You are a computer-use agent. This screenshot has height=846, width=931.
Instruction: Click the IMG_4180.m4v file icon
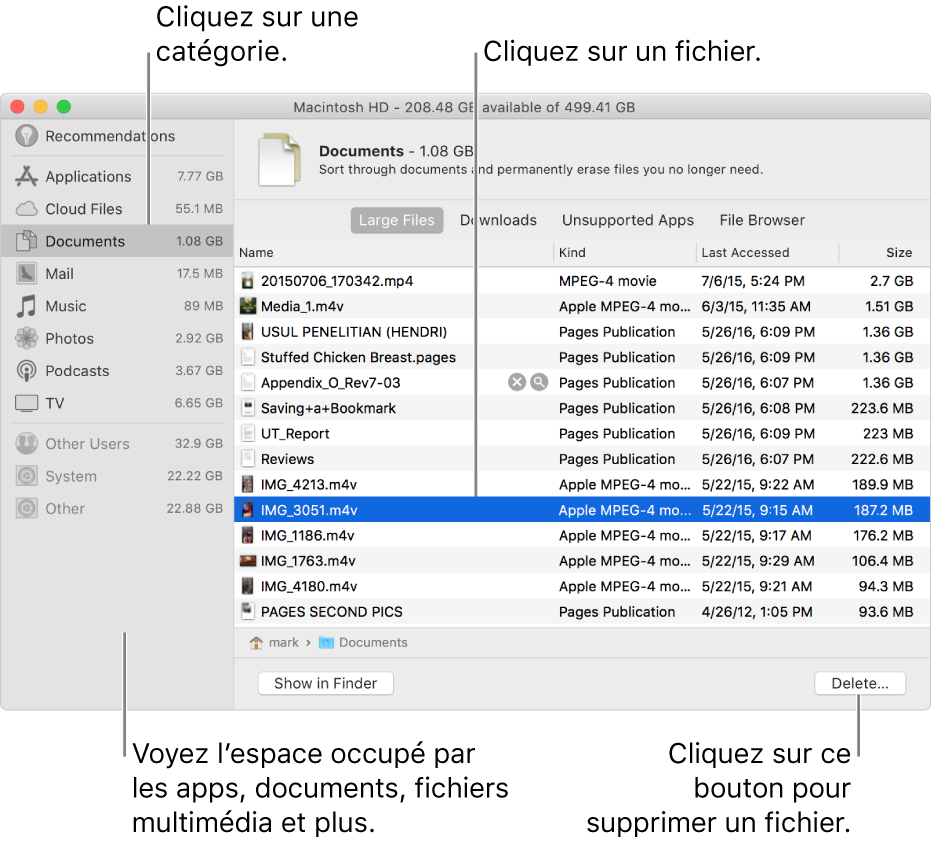(x=248, y=587)
